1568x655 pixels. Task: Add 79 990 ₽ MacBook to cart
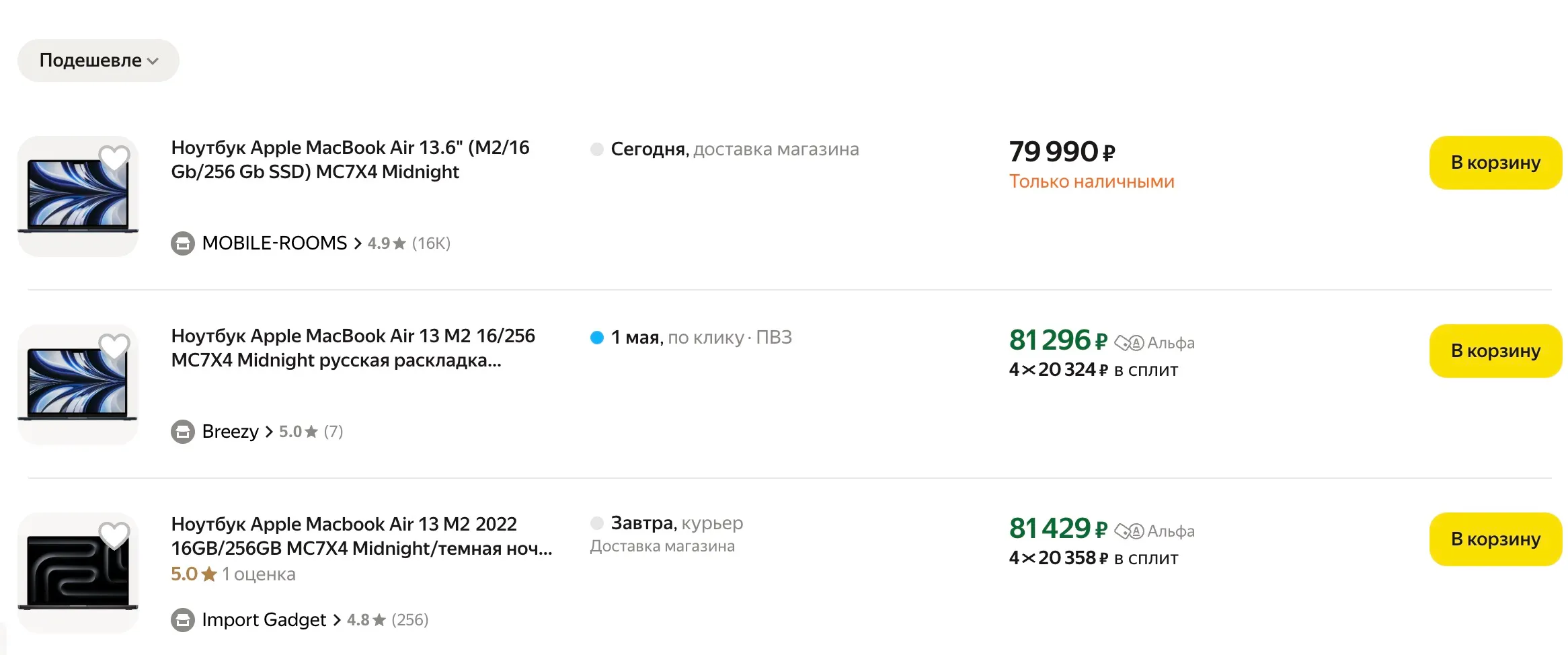click(x=1495, y=163)
